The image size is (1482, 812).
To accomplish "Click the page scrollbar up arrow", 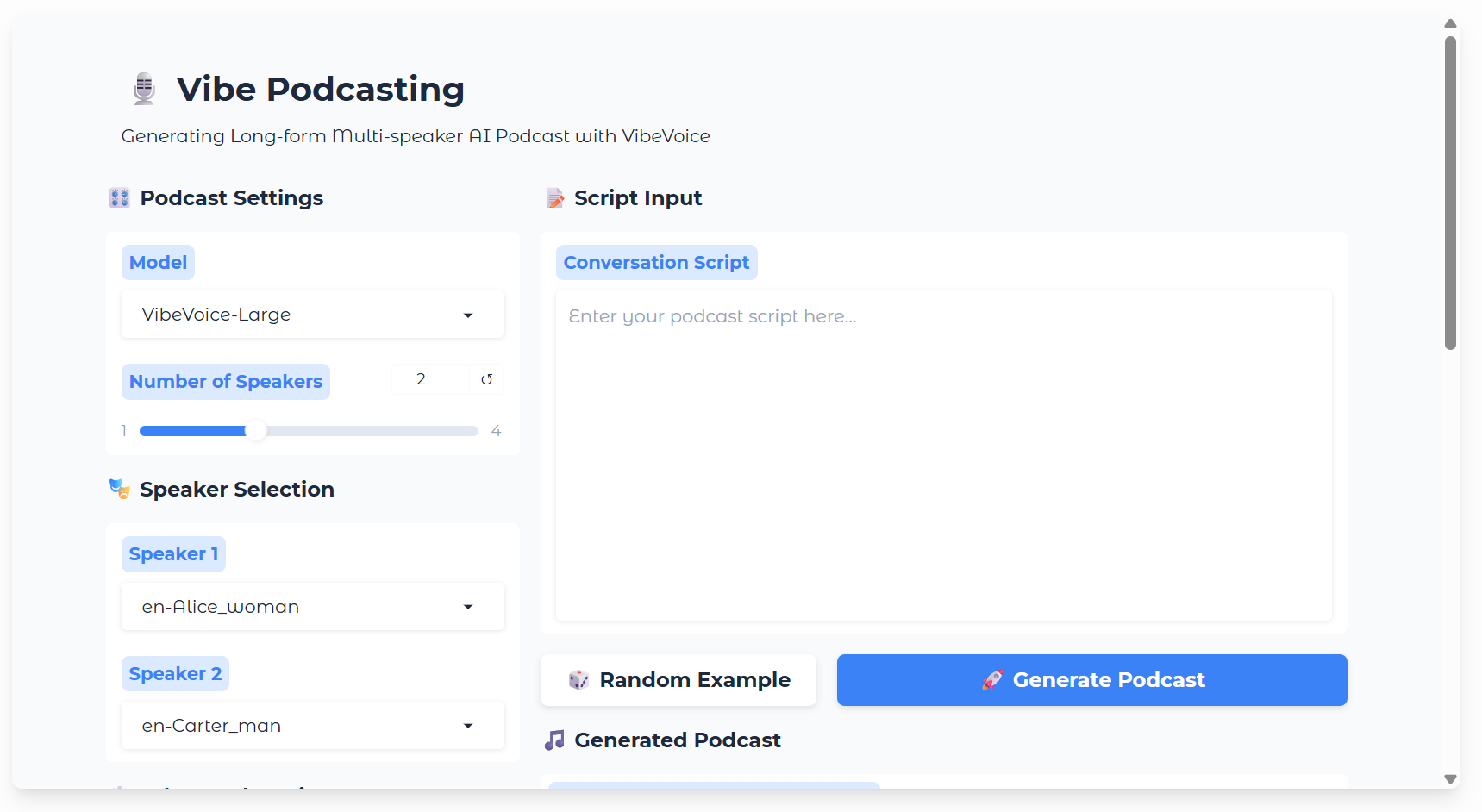I will [1450, 23].
